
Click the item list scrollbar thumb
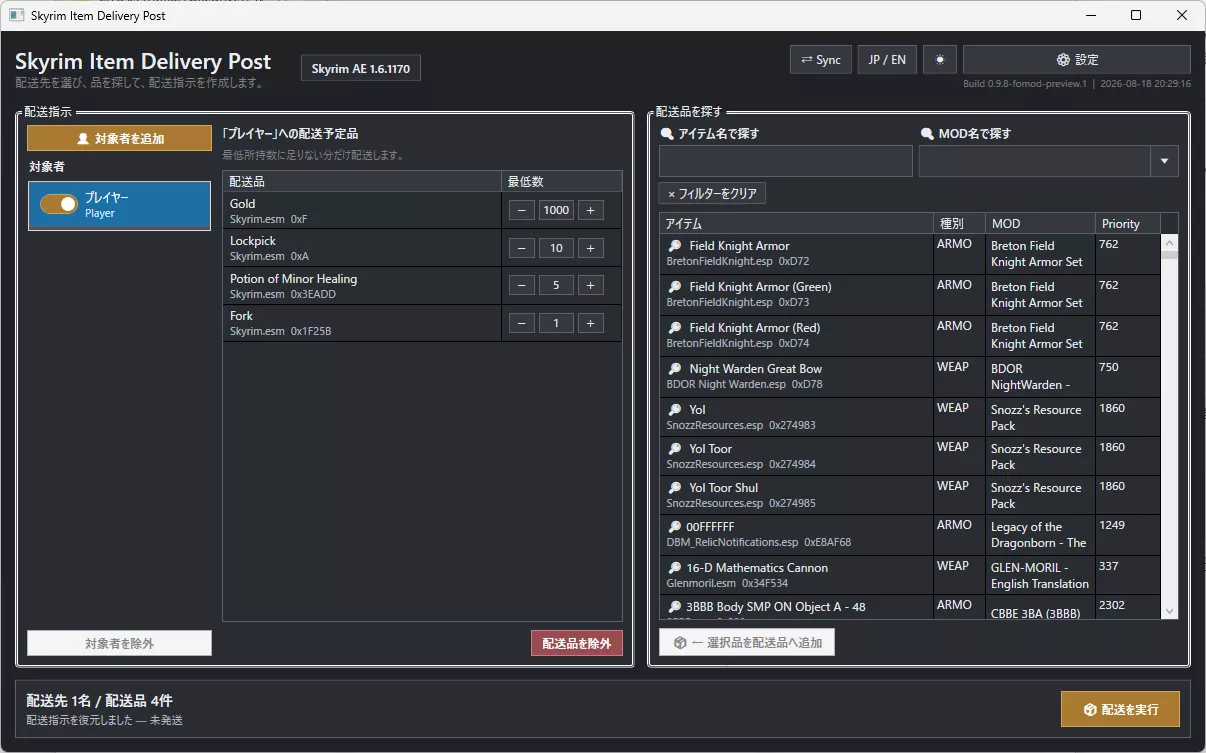click(x=1169, y=255)
